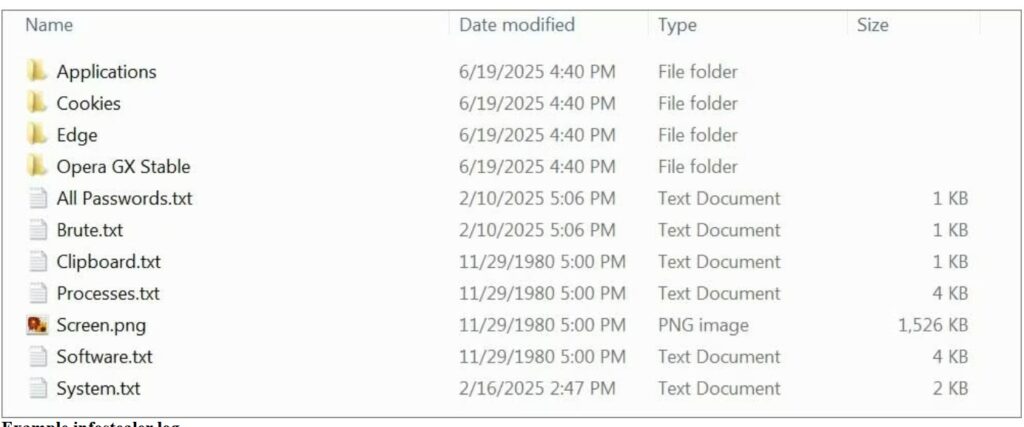Select the System.txt file name
The width and height of the screenshot is (1024, 427).
(x=98, y=389)
